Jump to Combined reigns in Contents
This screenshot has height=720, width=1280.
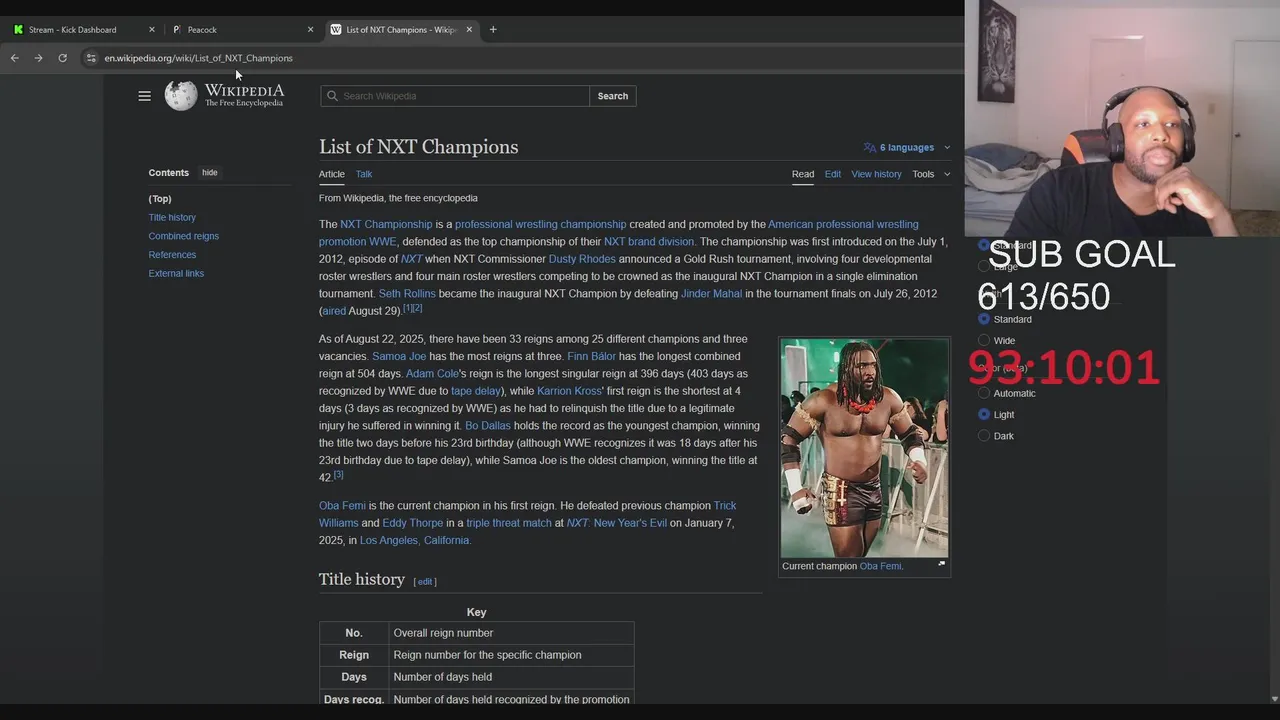coord(184,236)
